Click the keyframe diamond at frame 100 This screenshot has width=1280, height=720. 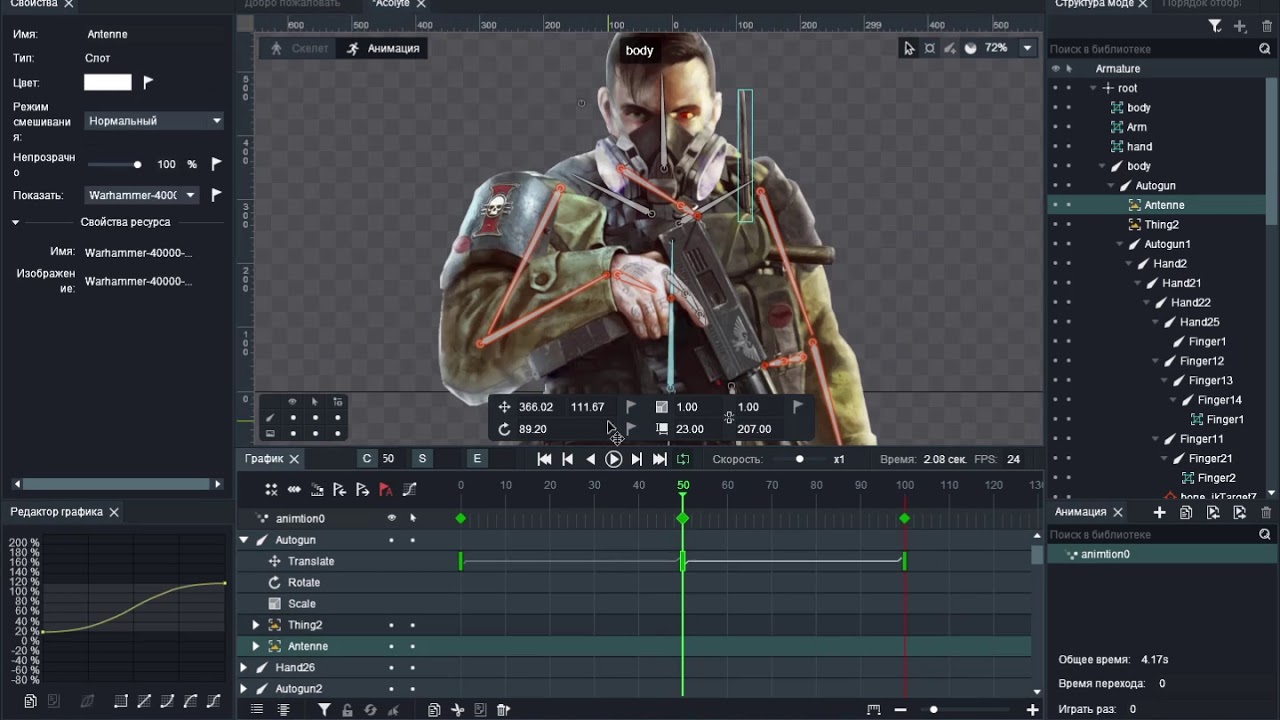pyautogui.click(x=904, y=518)
